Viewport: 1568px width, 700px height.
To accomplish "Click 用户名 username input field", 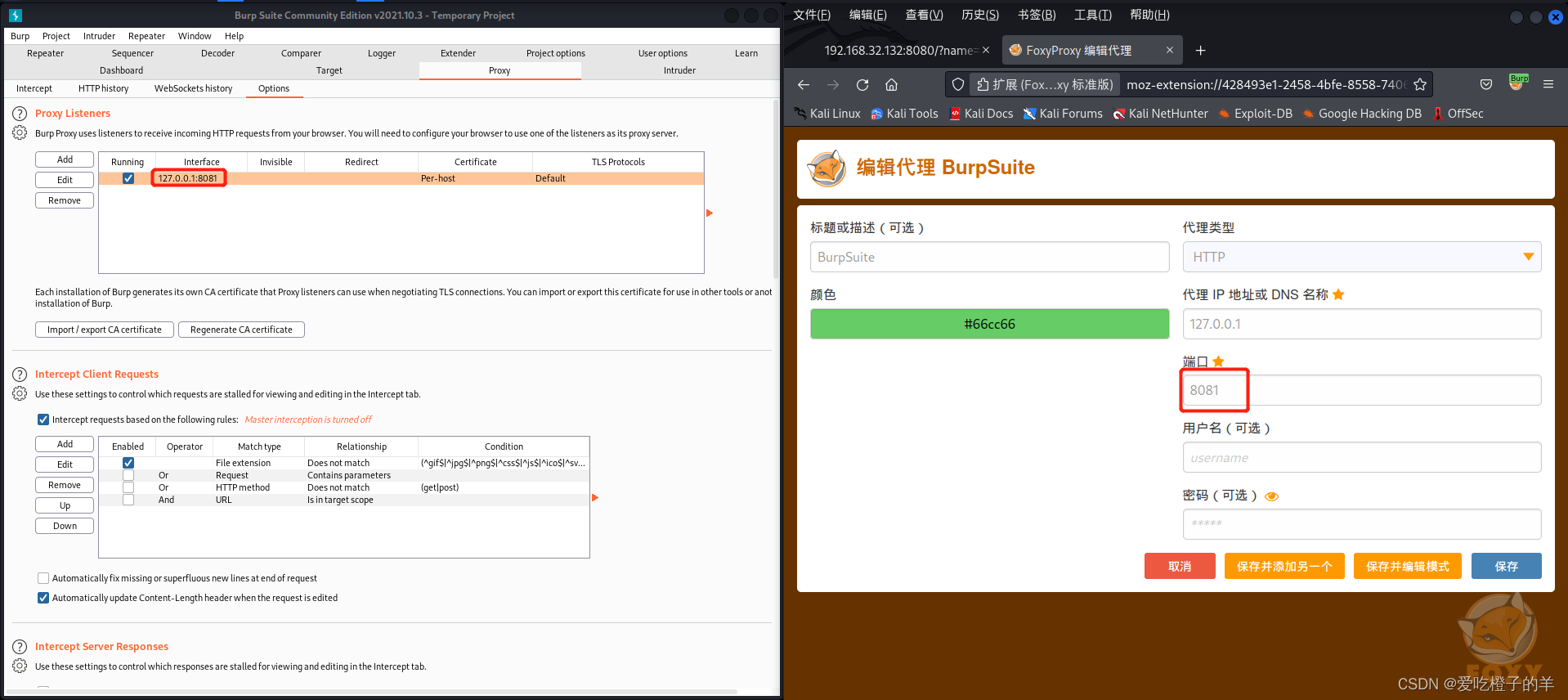I will tap(1362, 457).
